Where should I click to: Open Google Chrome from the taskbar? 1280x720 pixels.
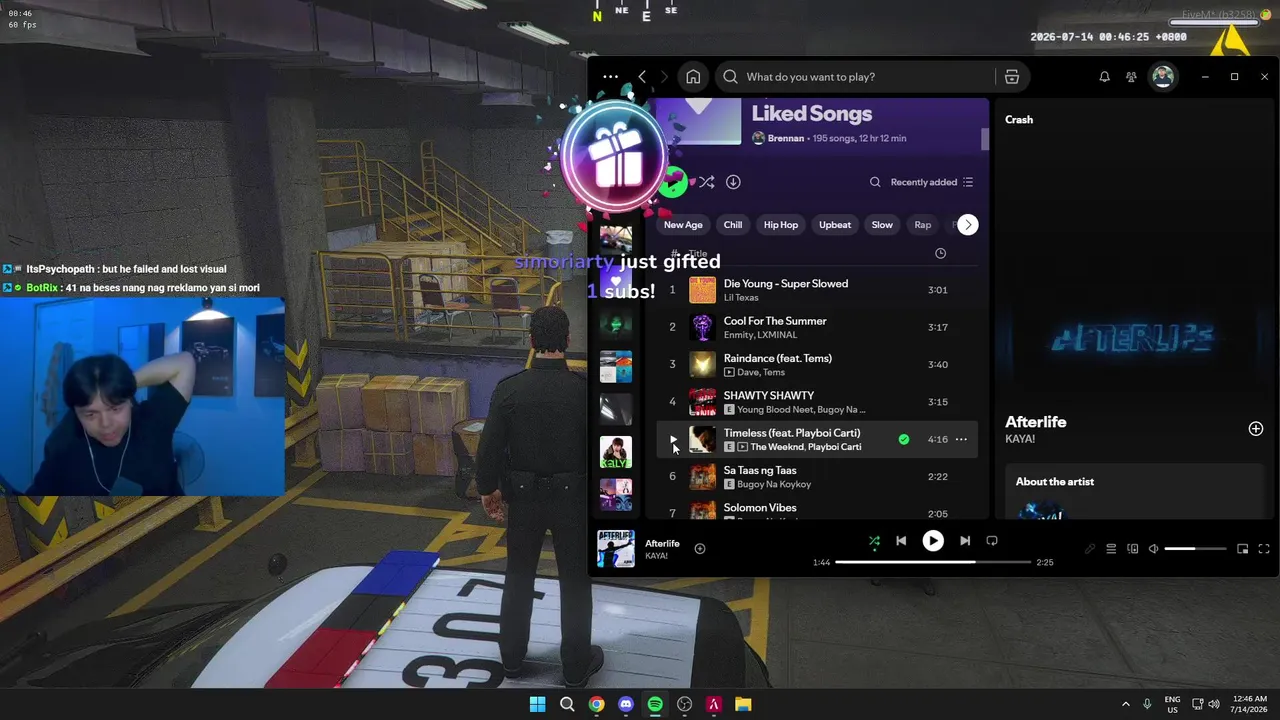[x=596, y=704]
